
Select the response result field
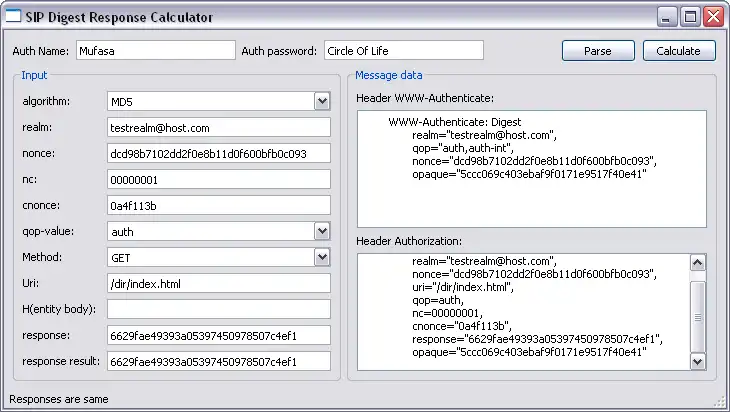click(219, 361)
